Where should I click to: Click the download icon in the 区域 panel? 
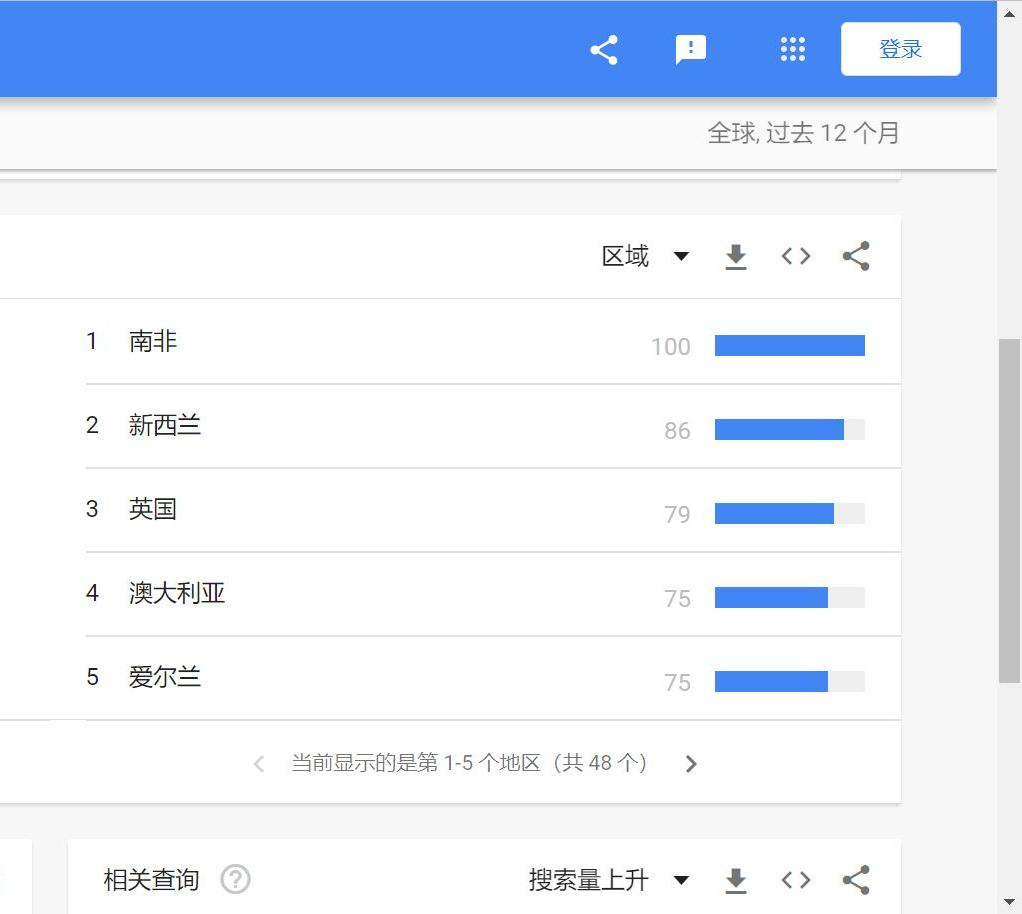click(x=736, y=256)
